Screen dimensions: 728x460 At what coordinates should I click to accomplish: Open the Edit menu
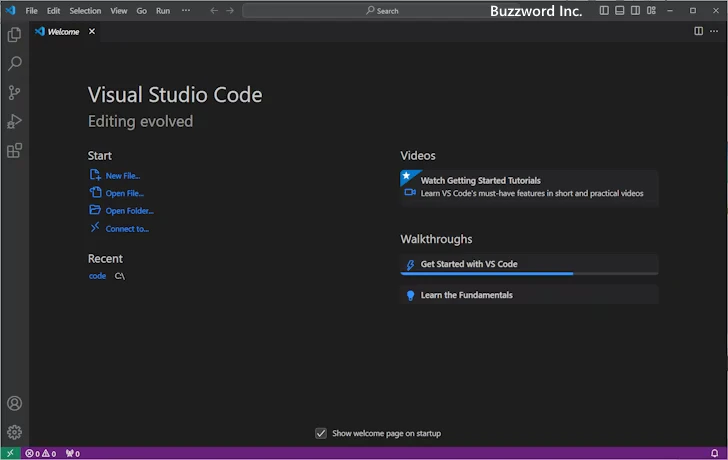[53, 11]
